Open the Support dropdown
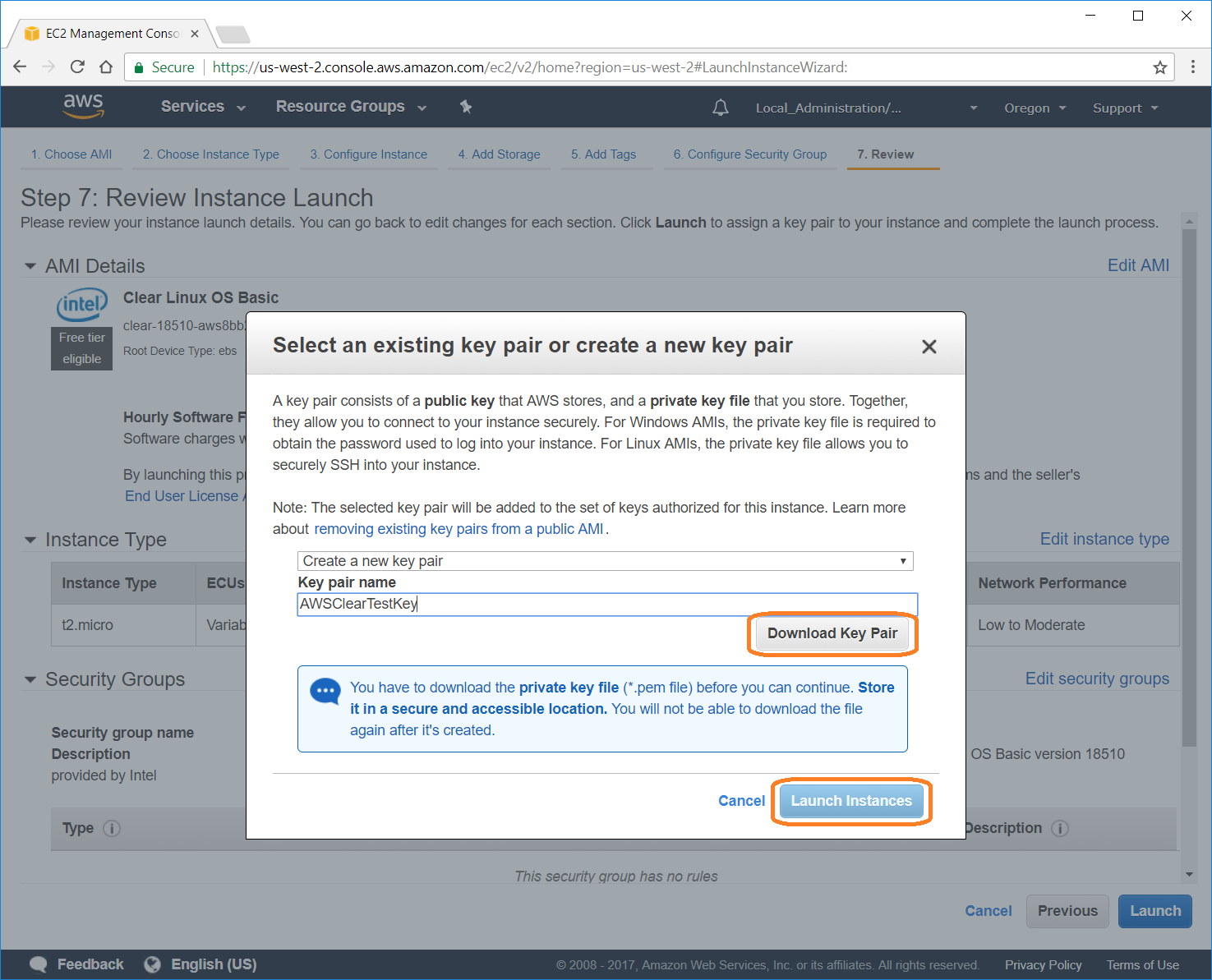This screenshot has height=980, width=1212. [1125, 108]
